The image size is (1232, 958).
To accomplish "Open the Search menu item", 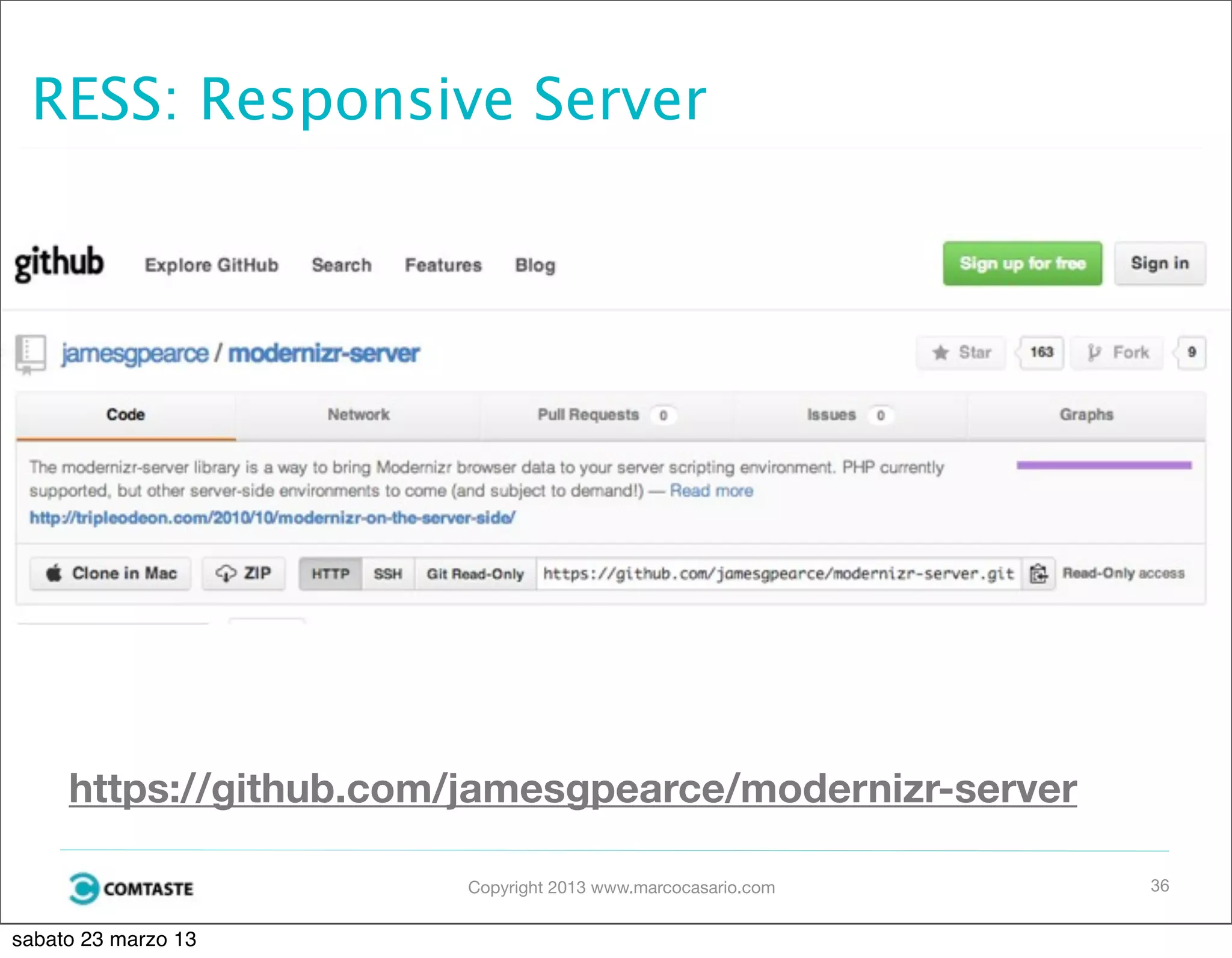I will (342, 265).
